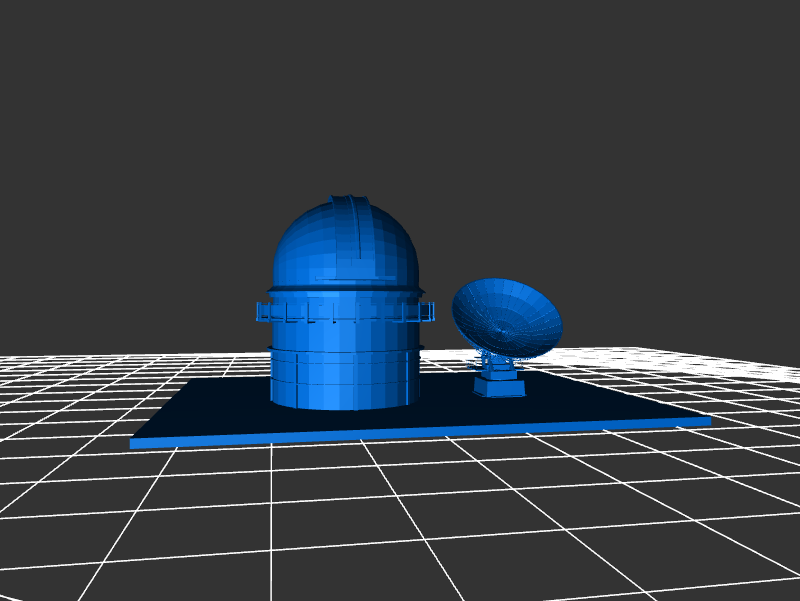
Task: Select the satellite dish pedestal base
Action: [498, 386]
